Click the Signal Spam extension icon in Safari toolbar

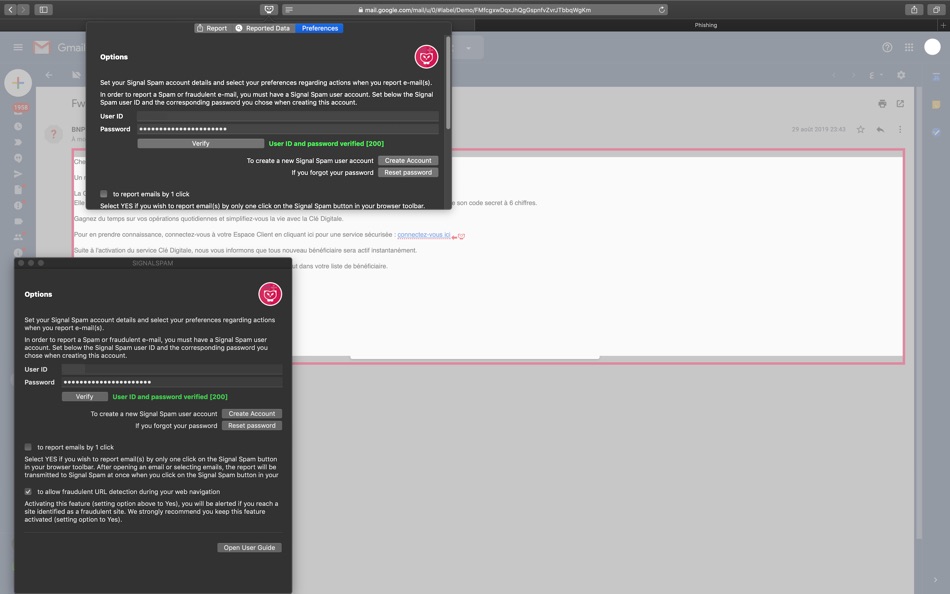pos(269,10)
